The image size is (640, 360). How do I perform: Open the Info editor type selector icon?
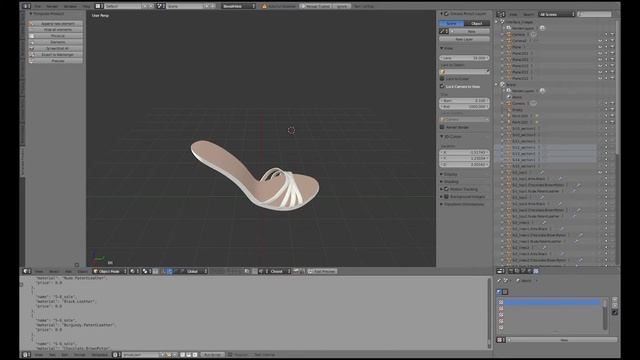(x=26, y=6)
